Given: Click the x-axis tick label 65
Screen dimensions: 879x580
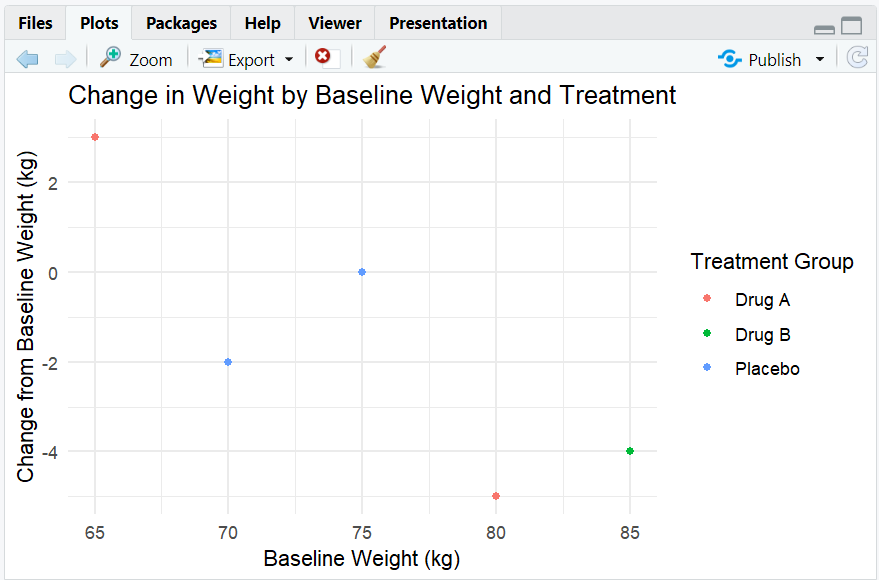Looking at the screenshot, I should pos(95,532).
